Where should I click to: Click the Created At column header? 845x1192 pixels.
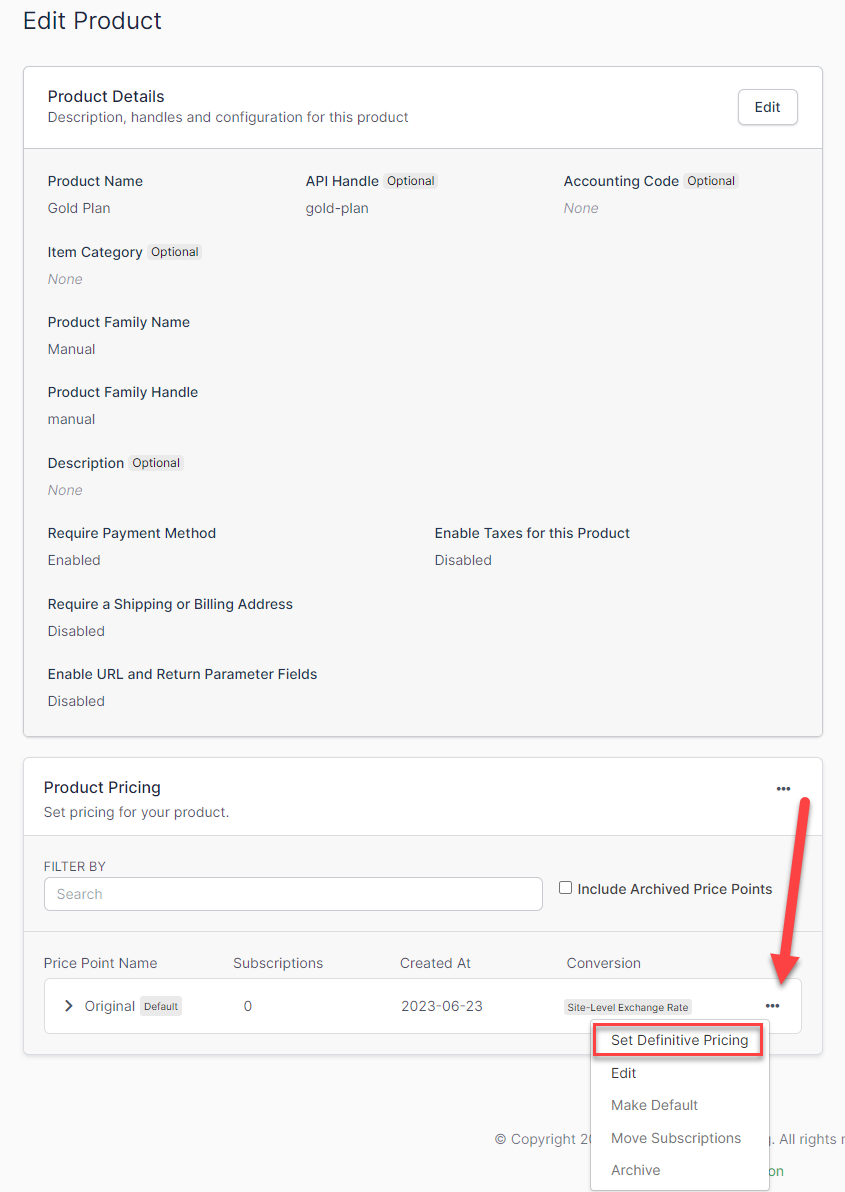[435, 963]
